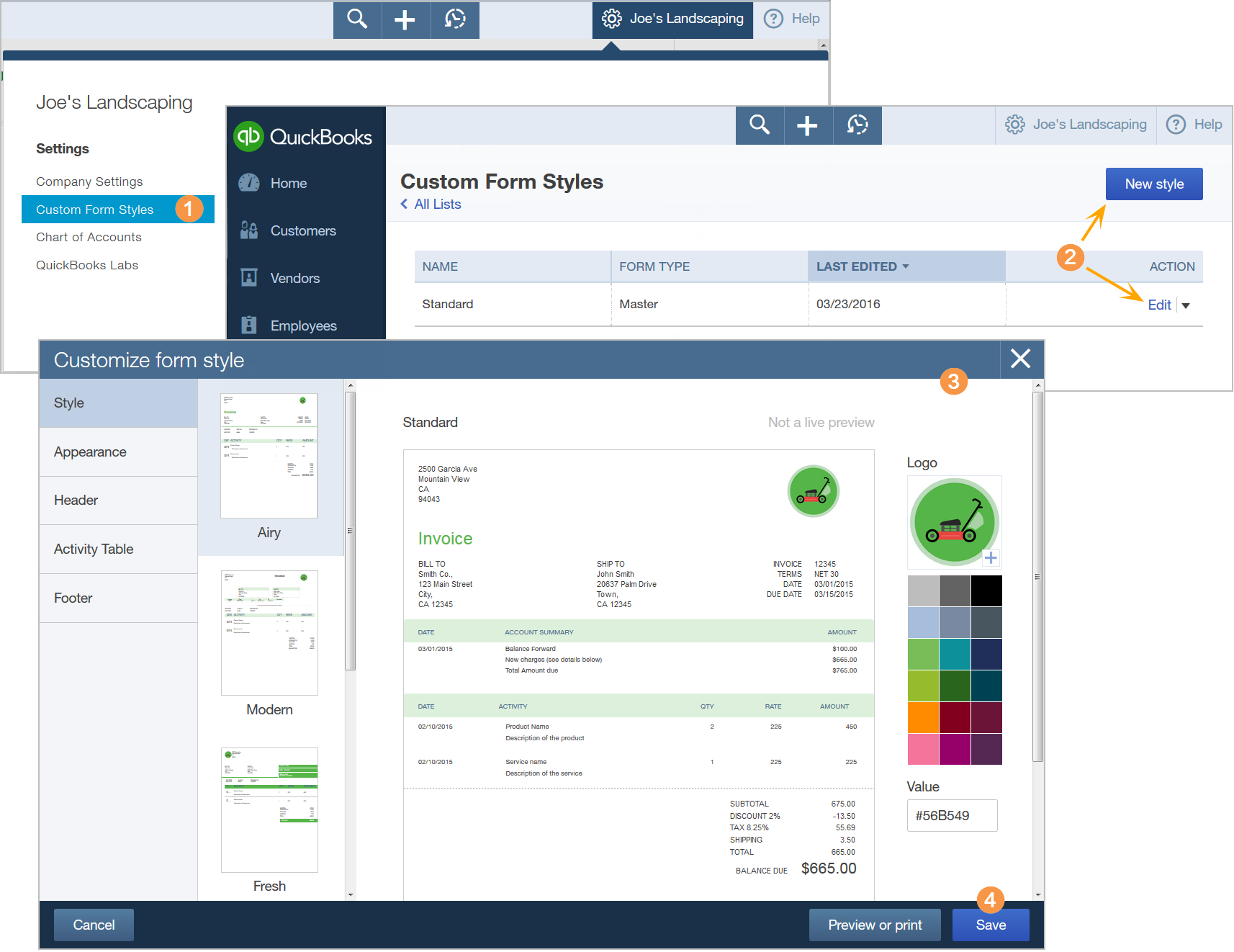Click the FORM TYPE column header
Image resolution: width=1234 pixels, height=952 pixels.
[x=709, y=266]
